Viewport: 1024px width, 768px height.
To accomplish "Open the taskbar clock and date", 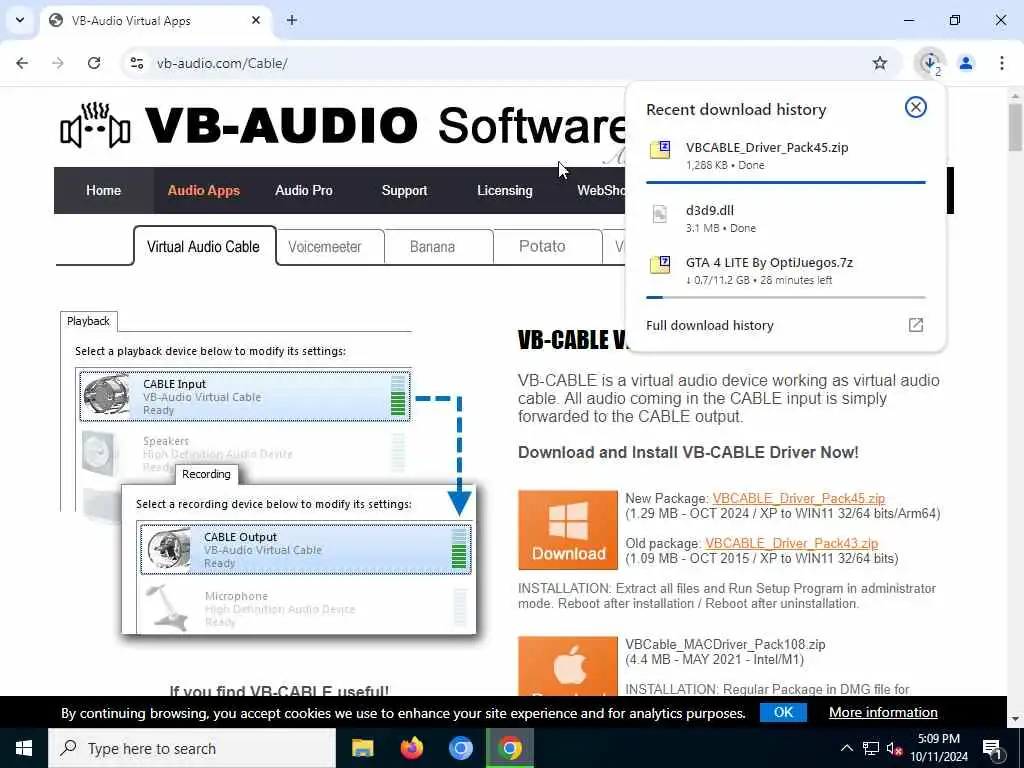I will [x=939, y=748].
